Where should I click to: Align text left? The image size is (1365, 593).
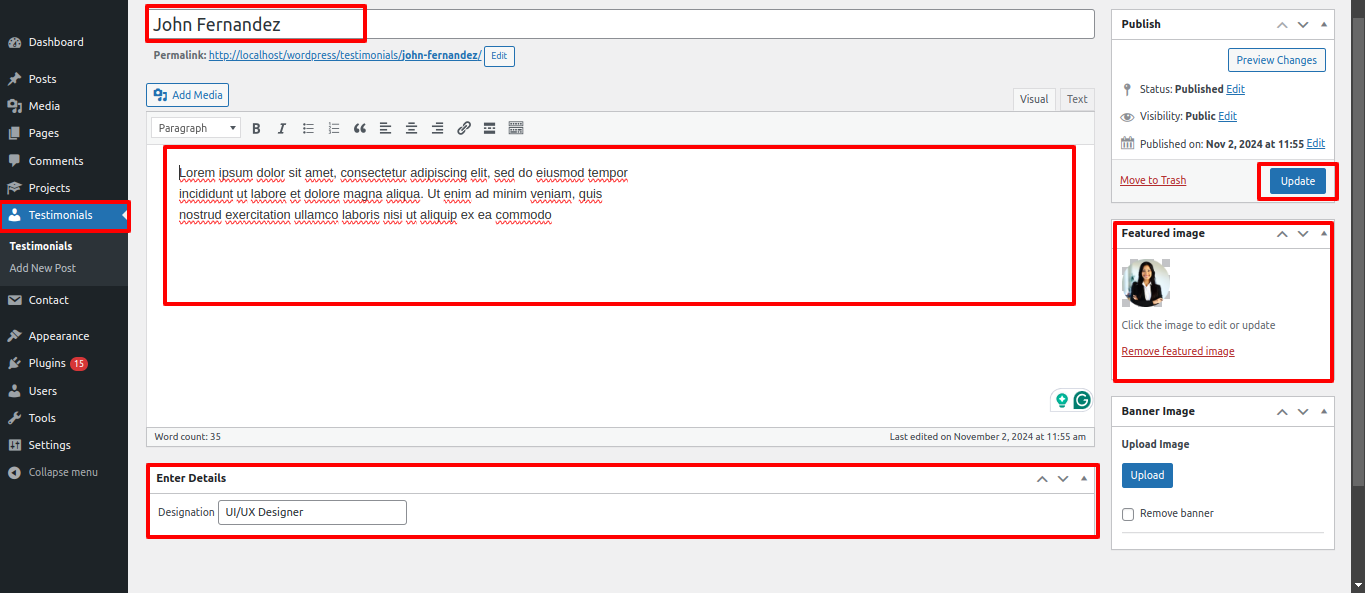click(x=386, y=128)
